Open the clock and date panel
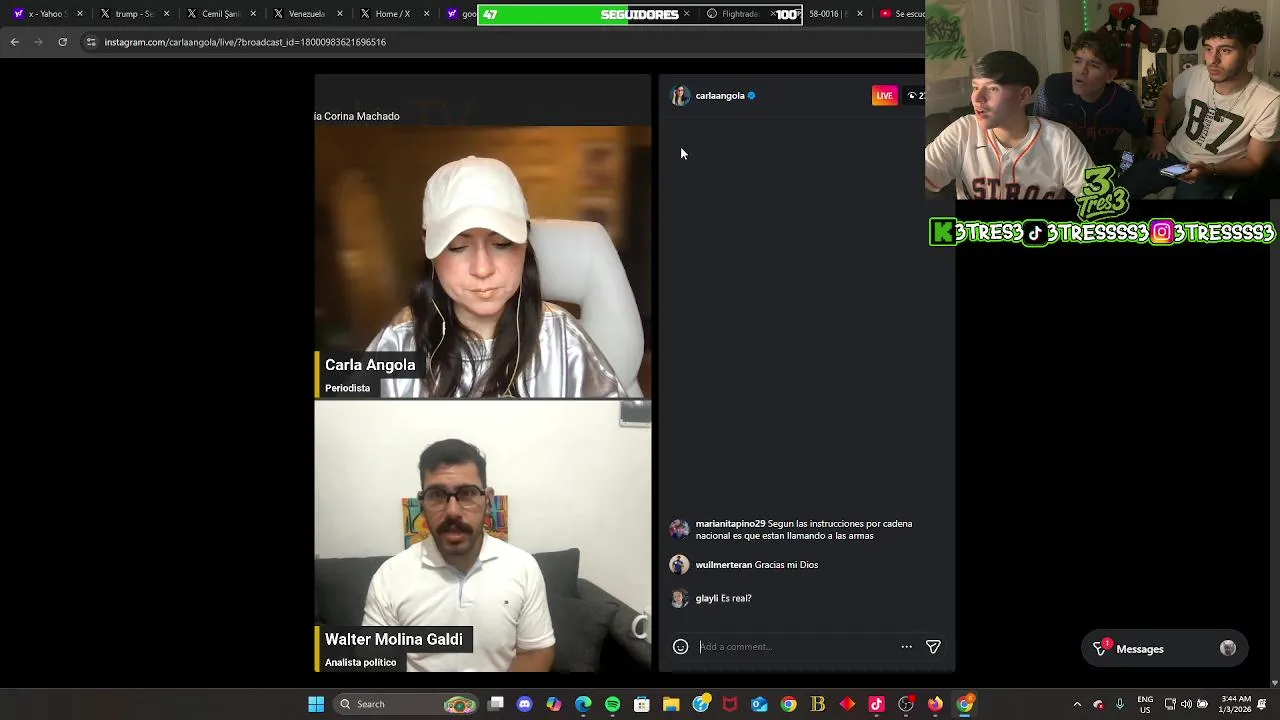Viewport: 1280px width, 720px height. (1236, 704)
